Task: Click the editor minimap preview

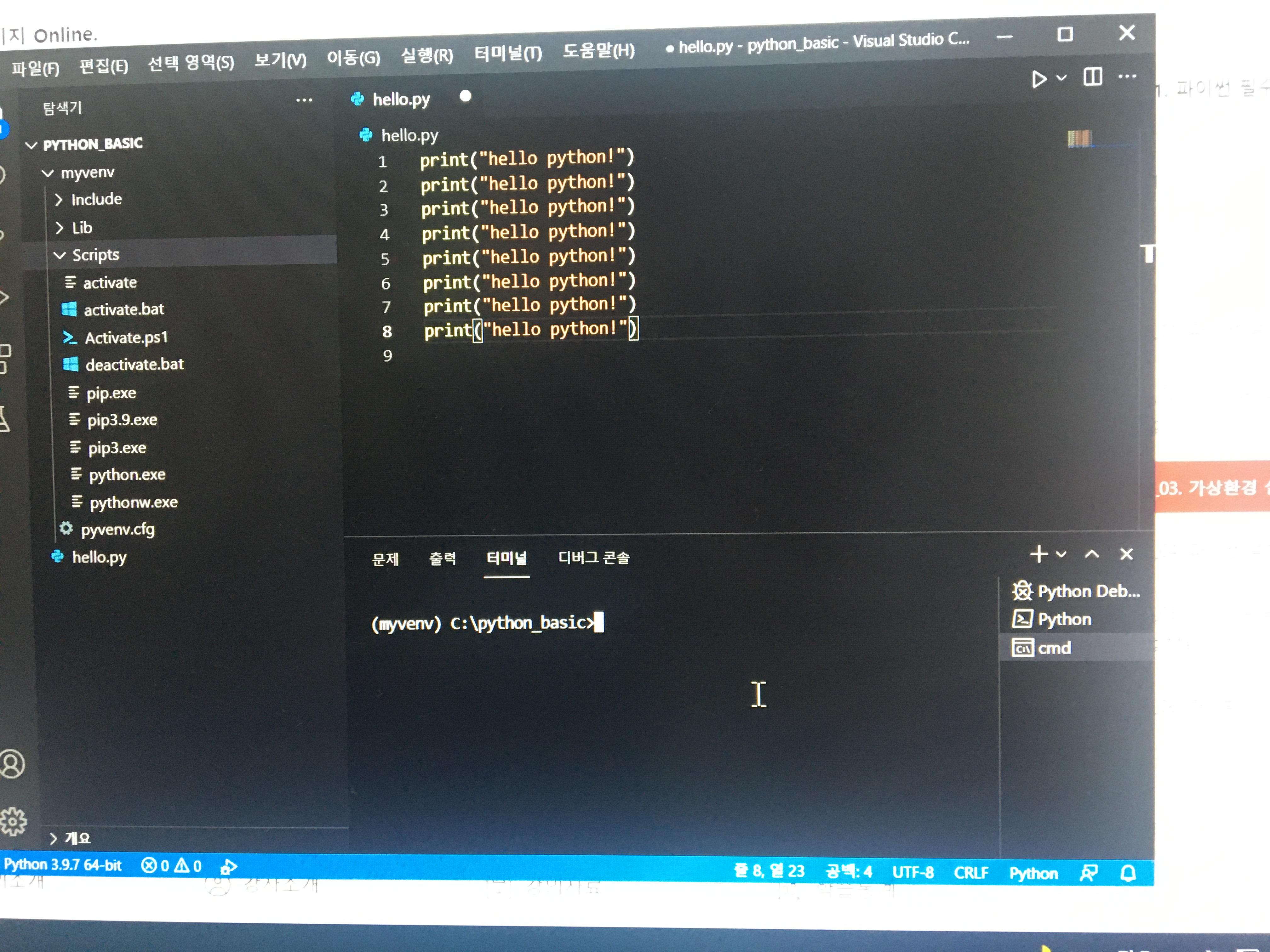Action: [x=1079, y=138]
